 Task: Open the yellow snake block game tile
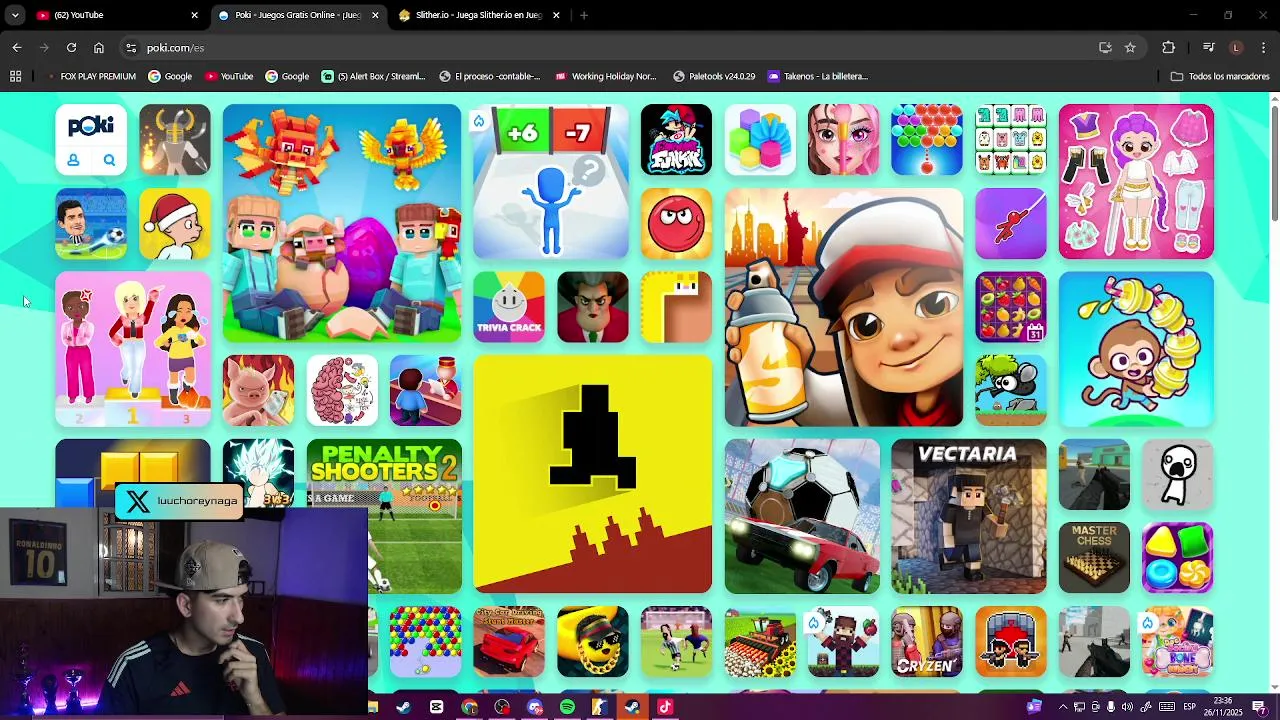(x=676, y=307)
